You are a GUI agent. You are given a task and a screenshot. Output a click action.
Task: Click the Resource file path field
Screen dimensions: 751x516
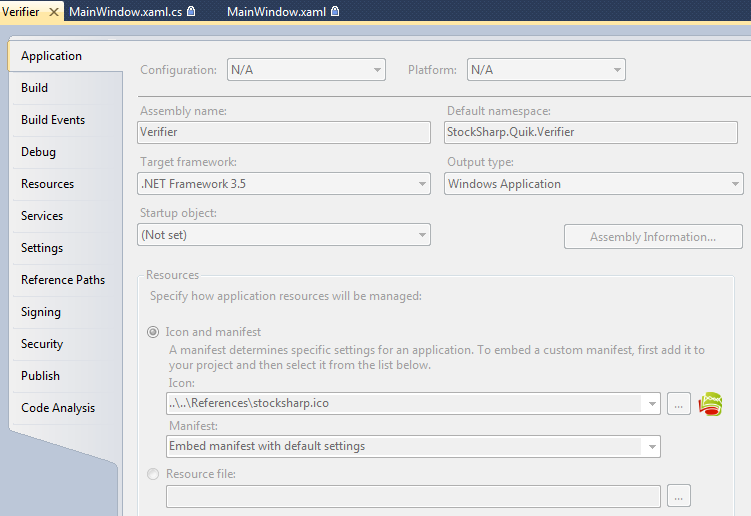[413, 496]
